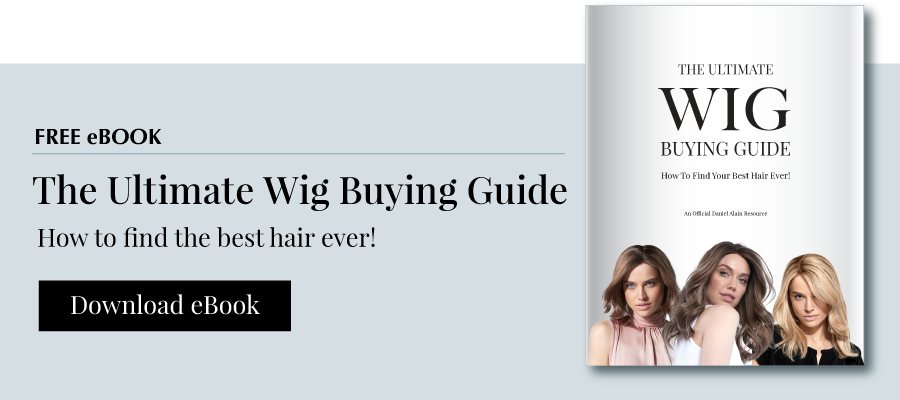The image size is (900, 400).
Task: Click BUYING GUIDE text on the cover
Action: 725,149
